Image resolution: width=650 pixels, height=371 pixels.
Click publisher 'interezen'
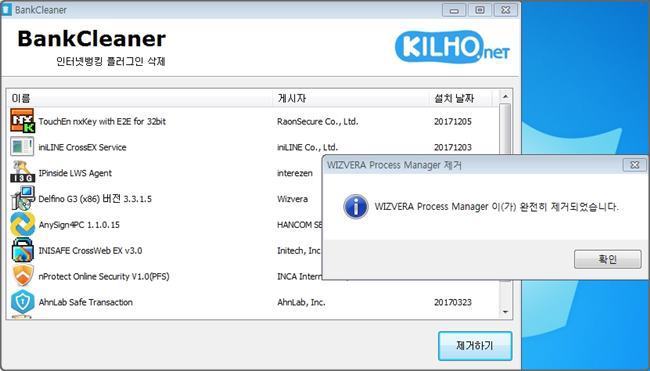coord(295,173)
